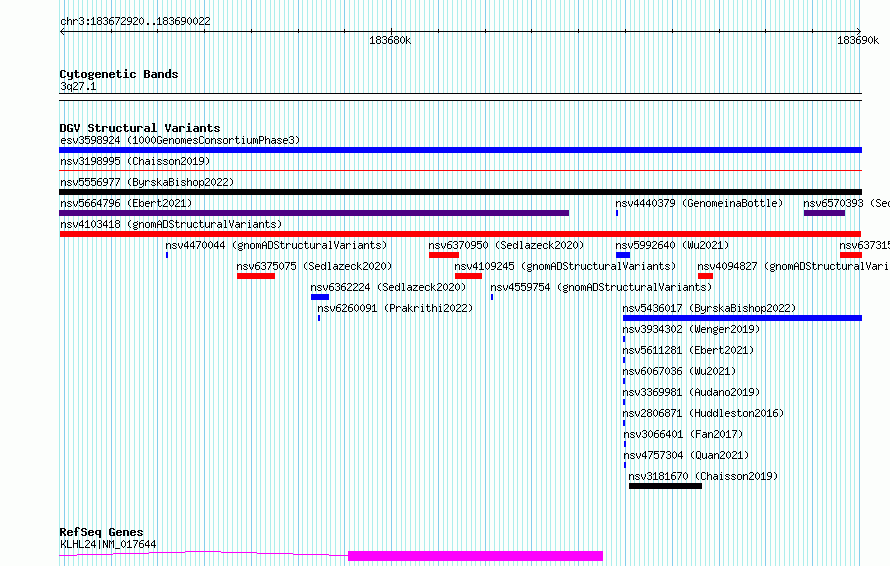Click nsv4109245 (gnomADStructuralVariants) label
The image size is (890, 566).
tap(565, 266)
